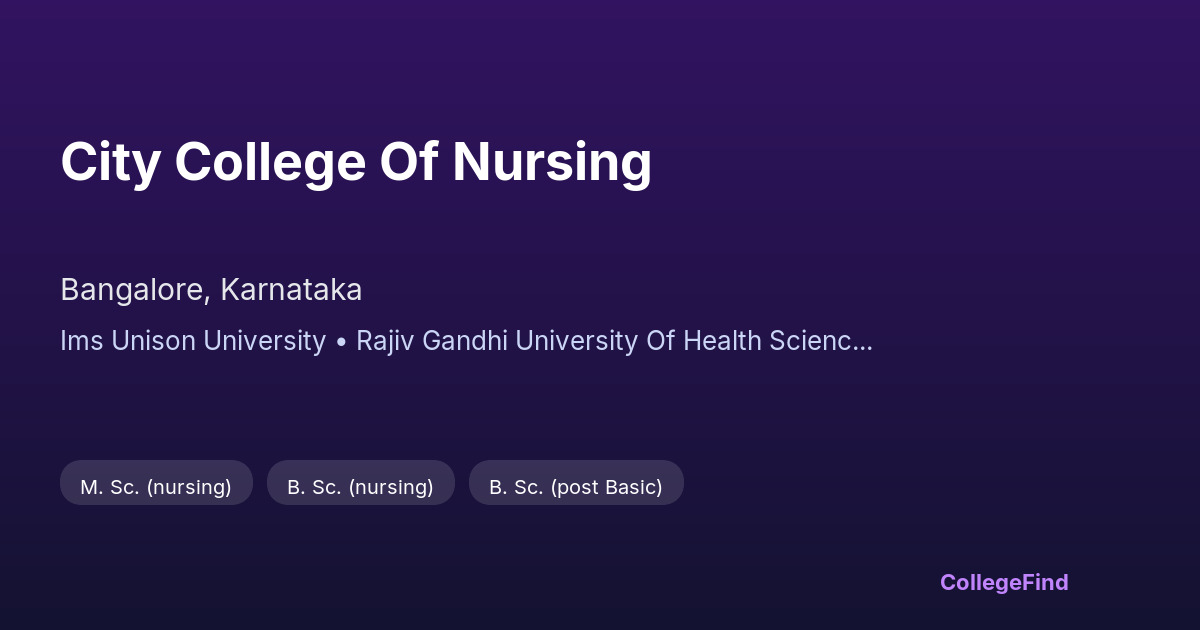Image resolution: width=1200 pixels, height=630 pixels.
Task: Click the word Bangalore in the location
Action: (x=132, y=290)
